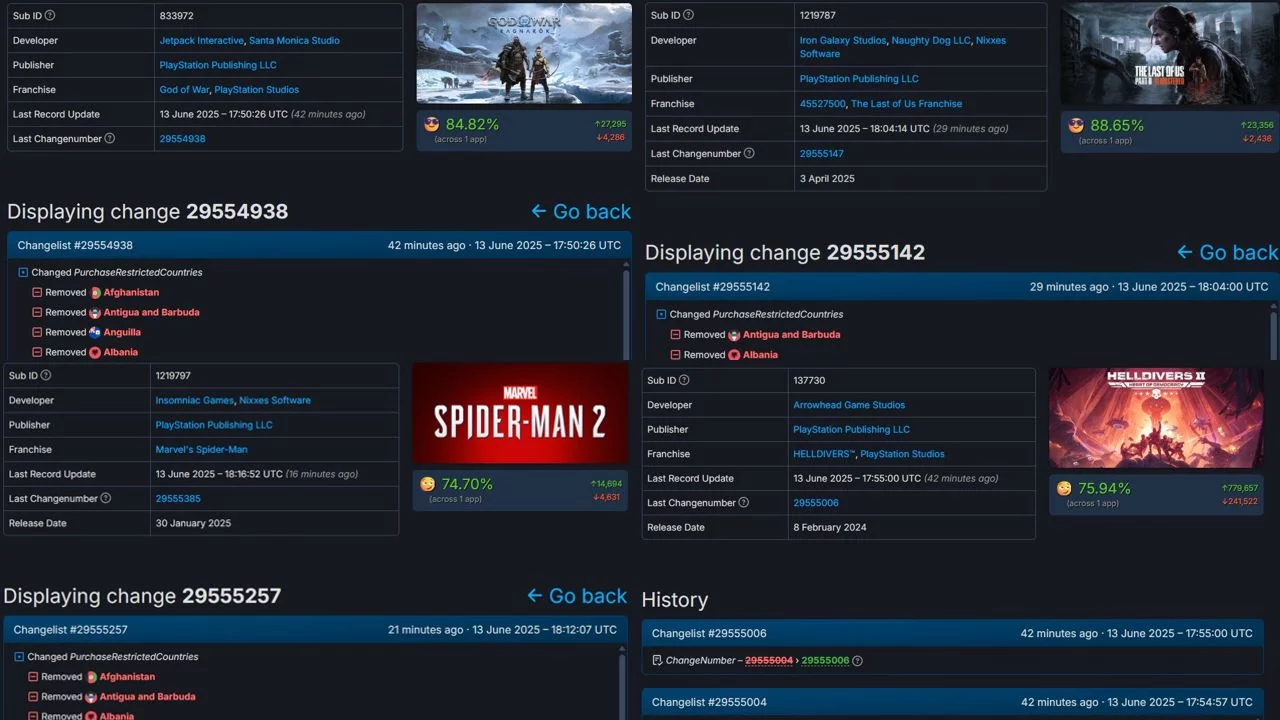This screenshot has height=720, width=1280.
Task: Click Albania flag icon in changelist #29555142
Action: coord(734,355)
